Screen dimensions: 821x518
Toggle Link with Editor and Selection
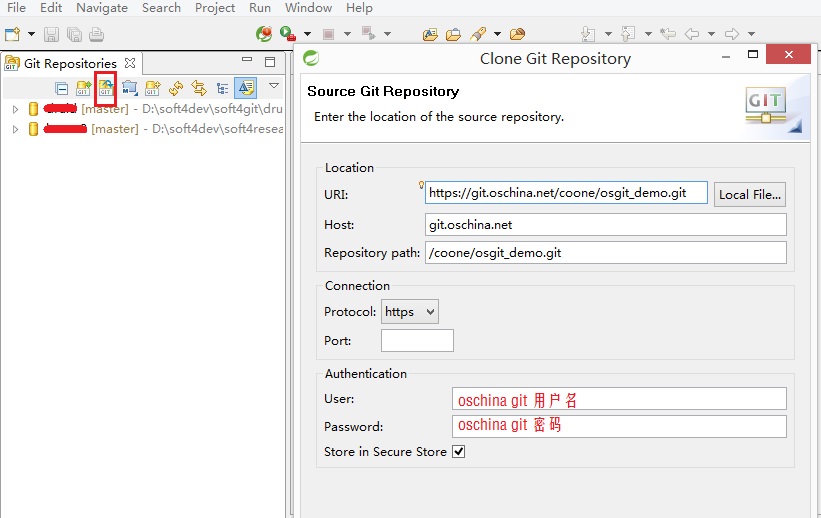(199, 88)
